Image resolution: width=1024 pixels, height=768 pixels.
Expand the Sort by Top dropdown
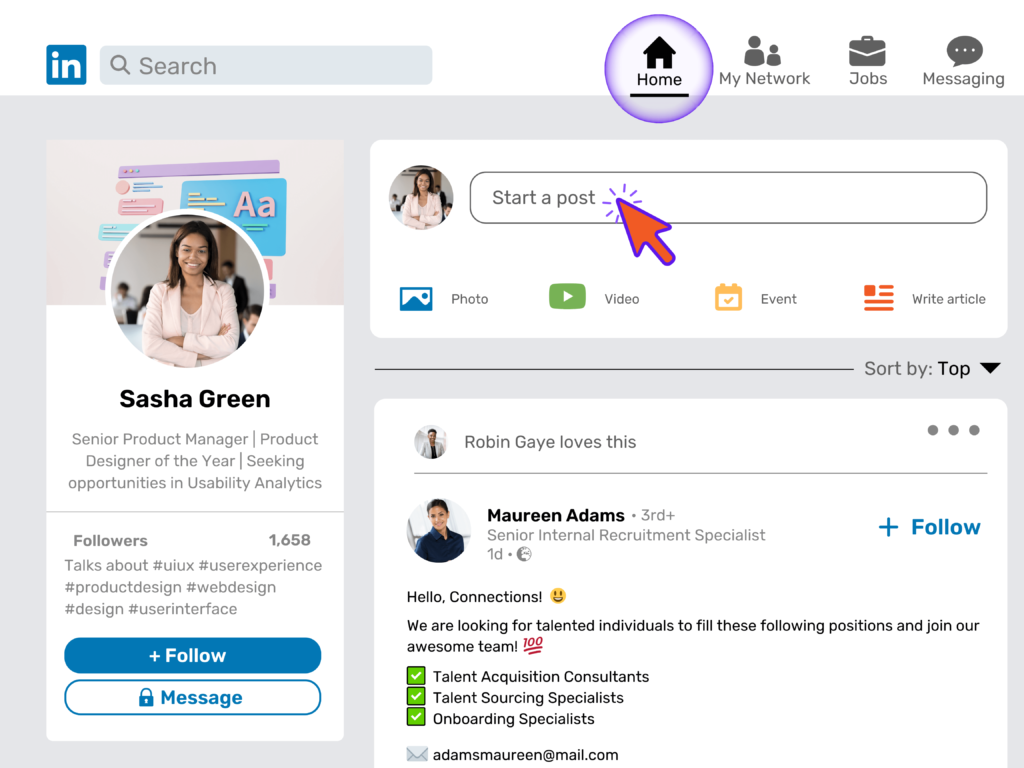tap(990, 368)
